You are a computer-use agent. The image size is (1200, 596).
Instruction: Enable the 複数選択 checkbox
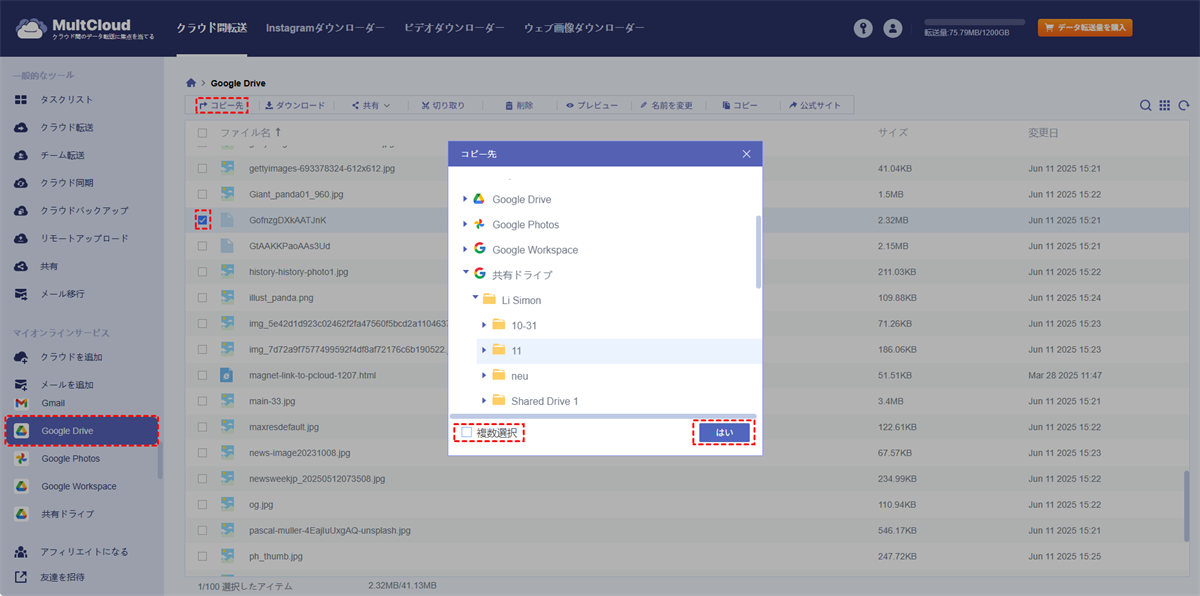tap(466, 433)
